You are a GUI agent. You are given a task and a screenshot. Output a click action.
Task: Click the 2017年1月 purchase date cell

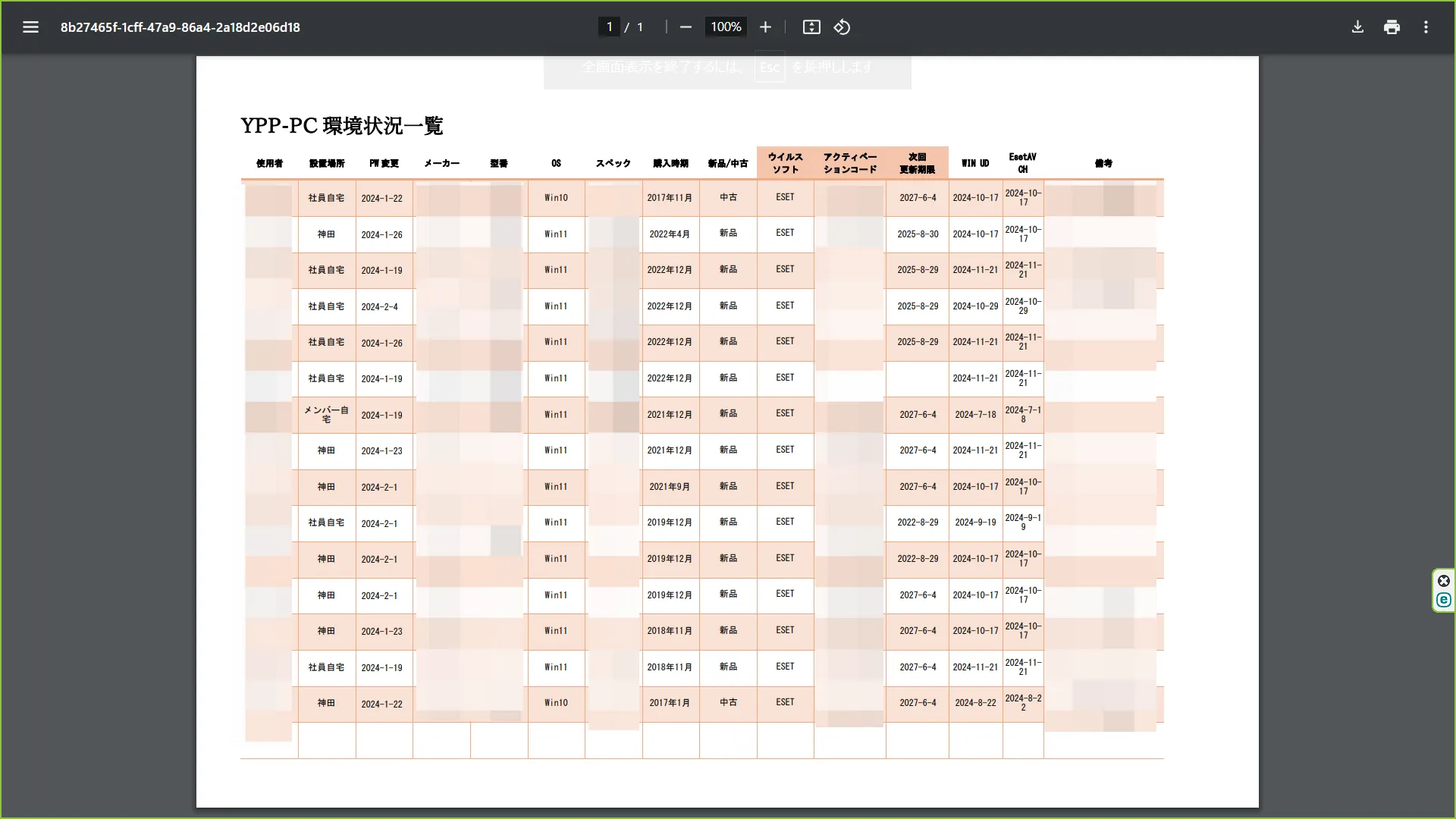(670, 703)
